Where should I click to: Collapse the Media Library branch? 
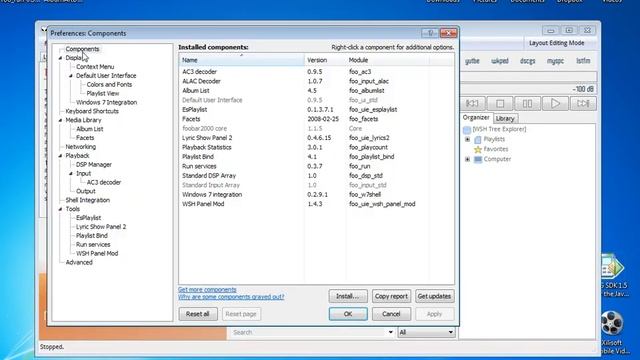pyautogui.click(x=60, y=120)
